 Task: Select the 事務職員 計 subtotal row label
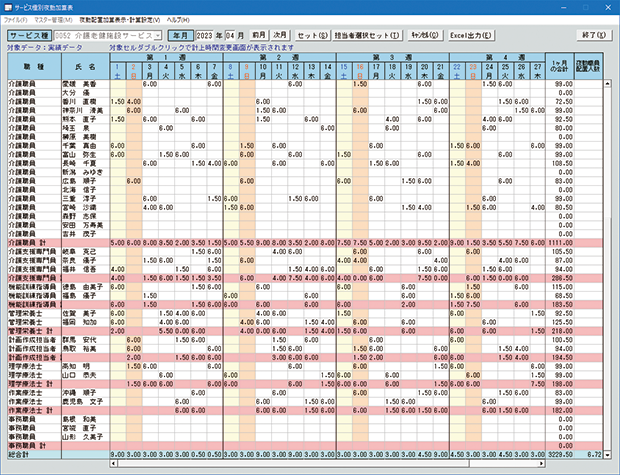coord(34,446)
